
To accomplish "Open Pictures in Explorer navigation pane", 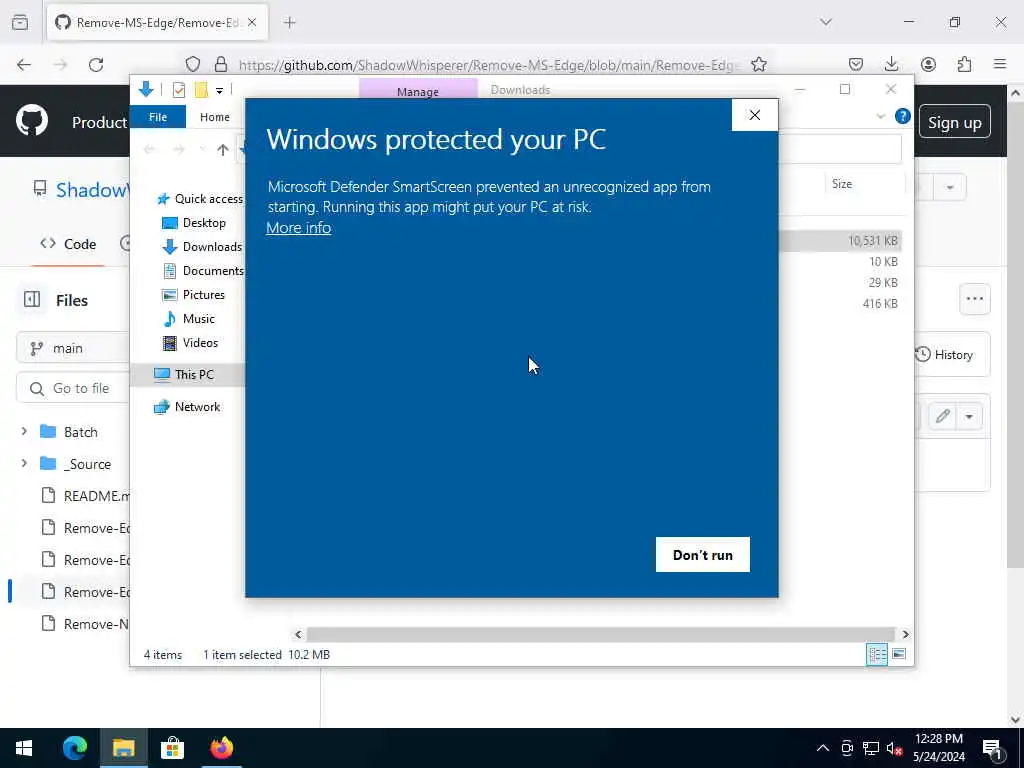I will (x=203, y=295).
